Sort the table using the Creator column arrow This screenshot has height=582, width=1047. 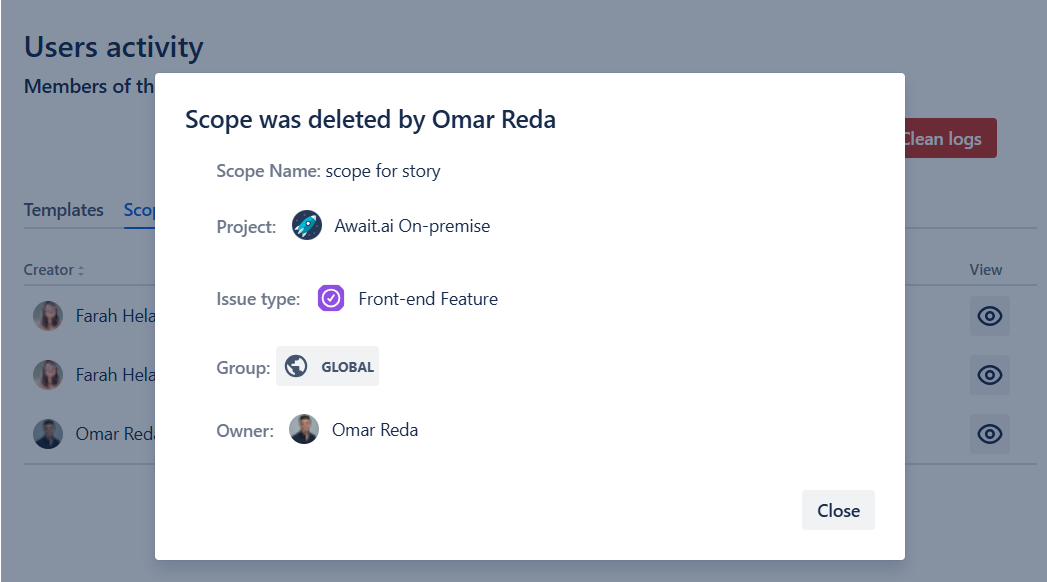[81, 270]
